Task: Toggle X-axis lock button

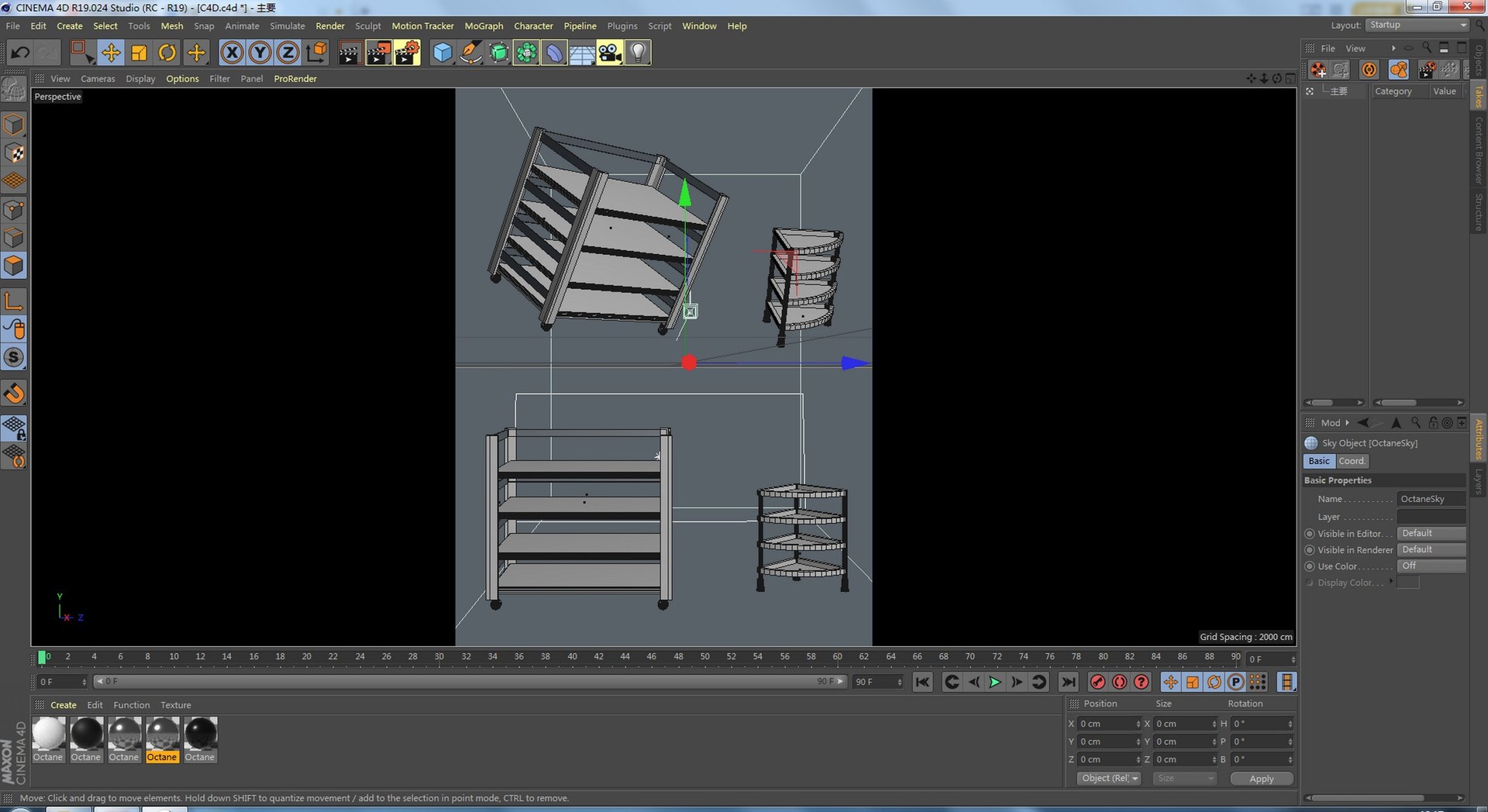Action: [232, 53]
